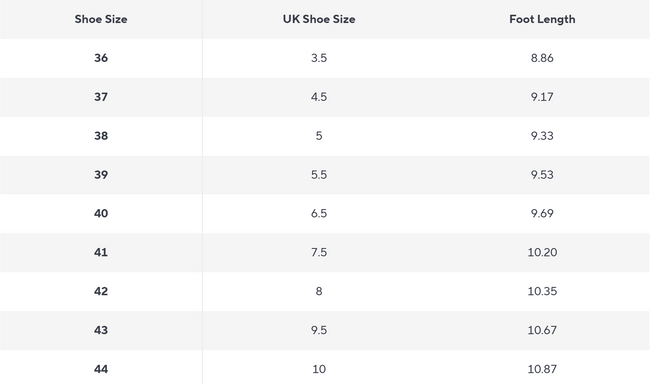650x384 pixels.
Task: Click foot length 9.33 value
Action: pos(542,136)
